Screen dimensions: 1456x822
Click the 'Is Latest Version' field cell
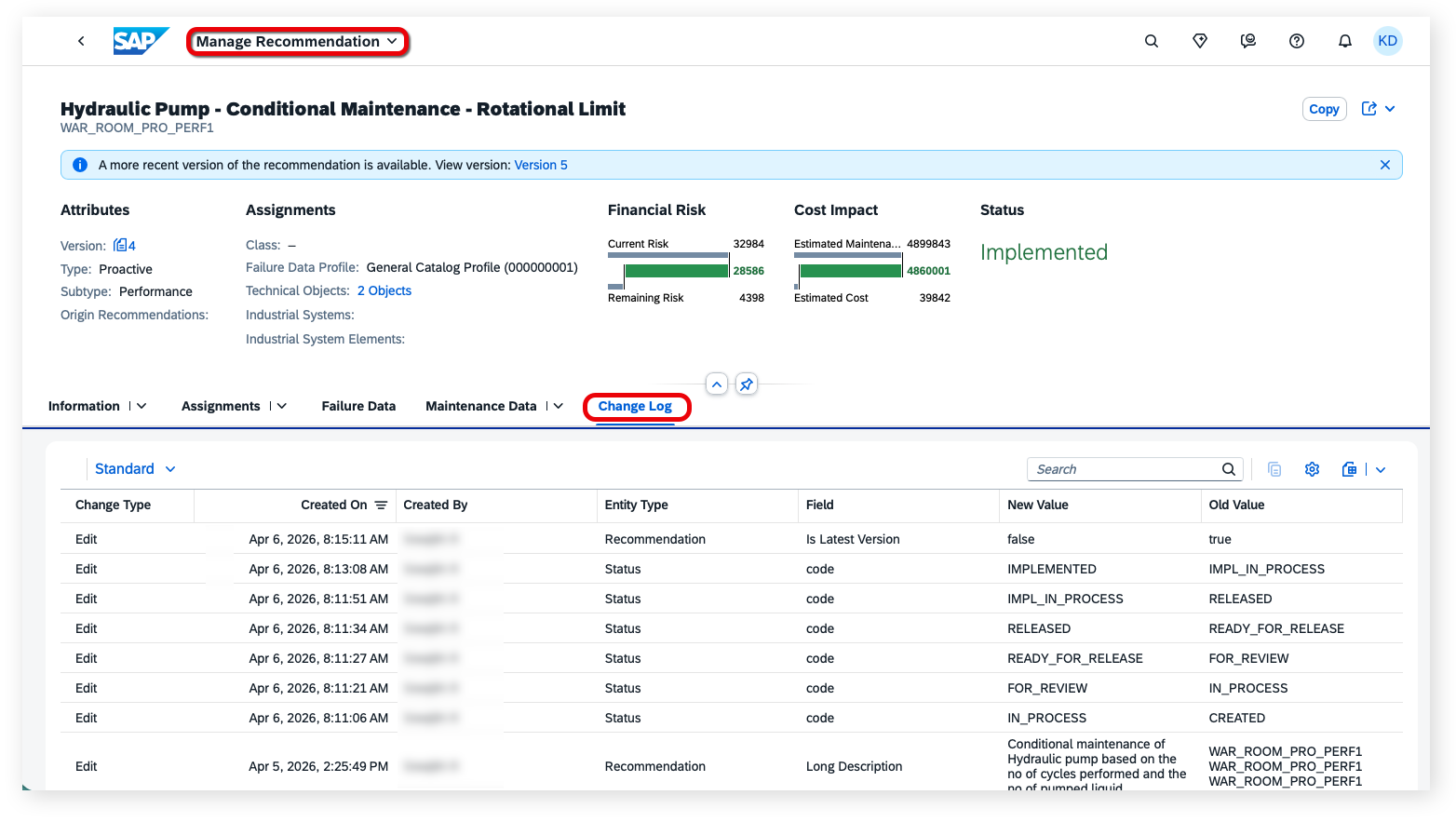click(x=853, y=539)
